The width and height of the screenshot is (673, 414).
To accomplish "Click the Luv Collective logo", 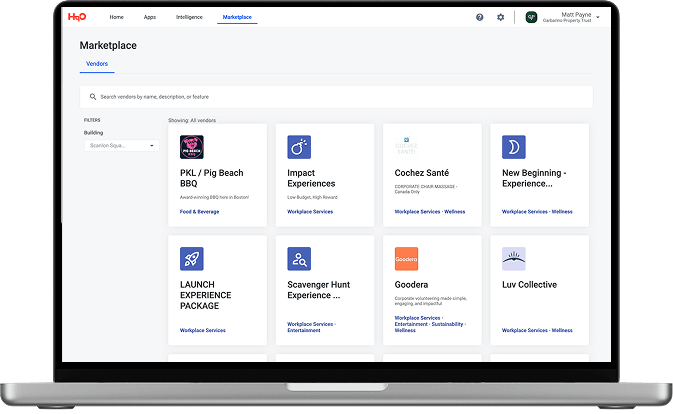I will tap(514, 259).
